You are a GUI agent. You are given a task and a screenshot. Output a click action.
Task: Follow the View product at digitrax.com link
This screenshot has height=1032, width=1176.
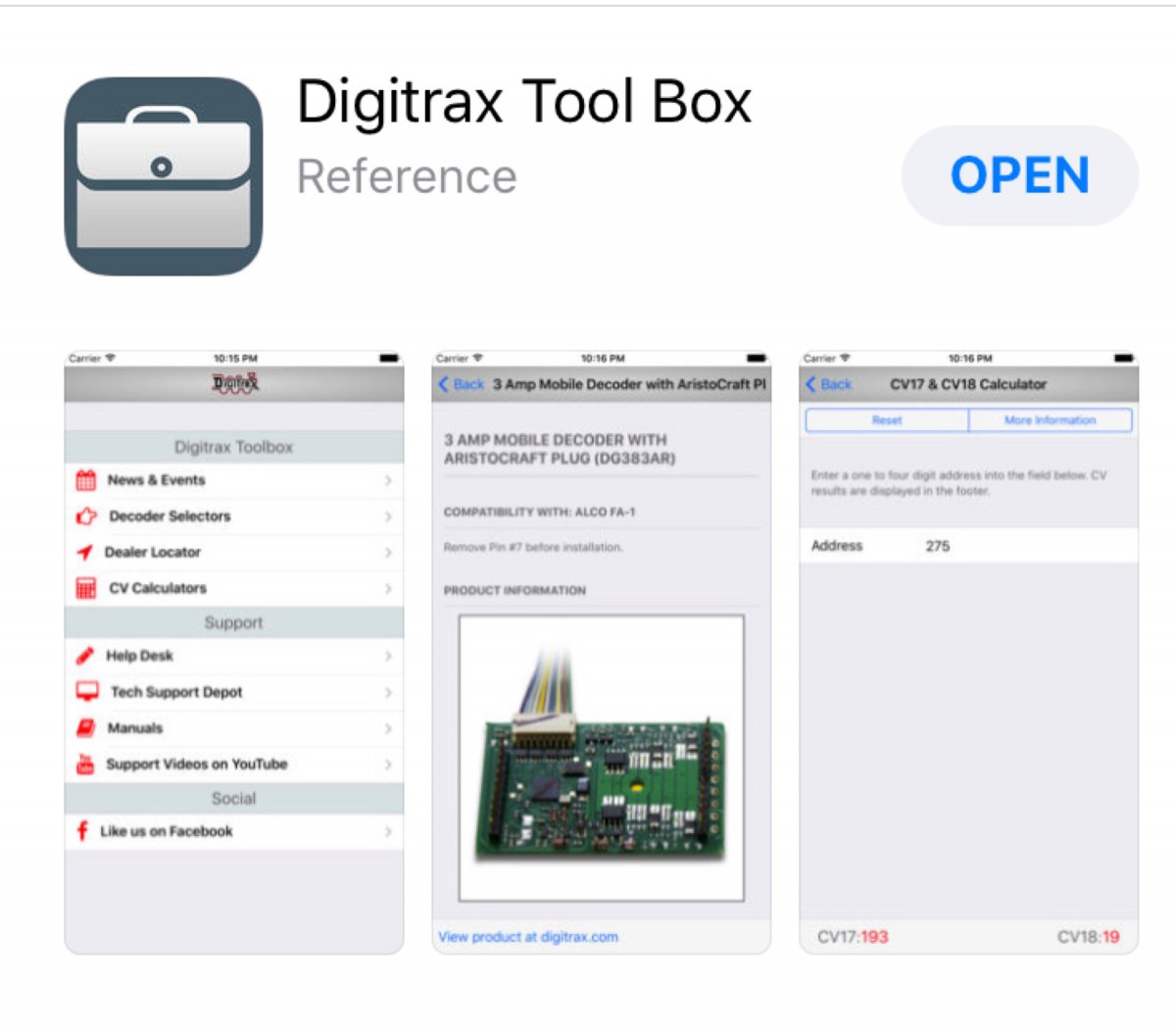(x=528, y=937)
